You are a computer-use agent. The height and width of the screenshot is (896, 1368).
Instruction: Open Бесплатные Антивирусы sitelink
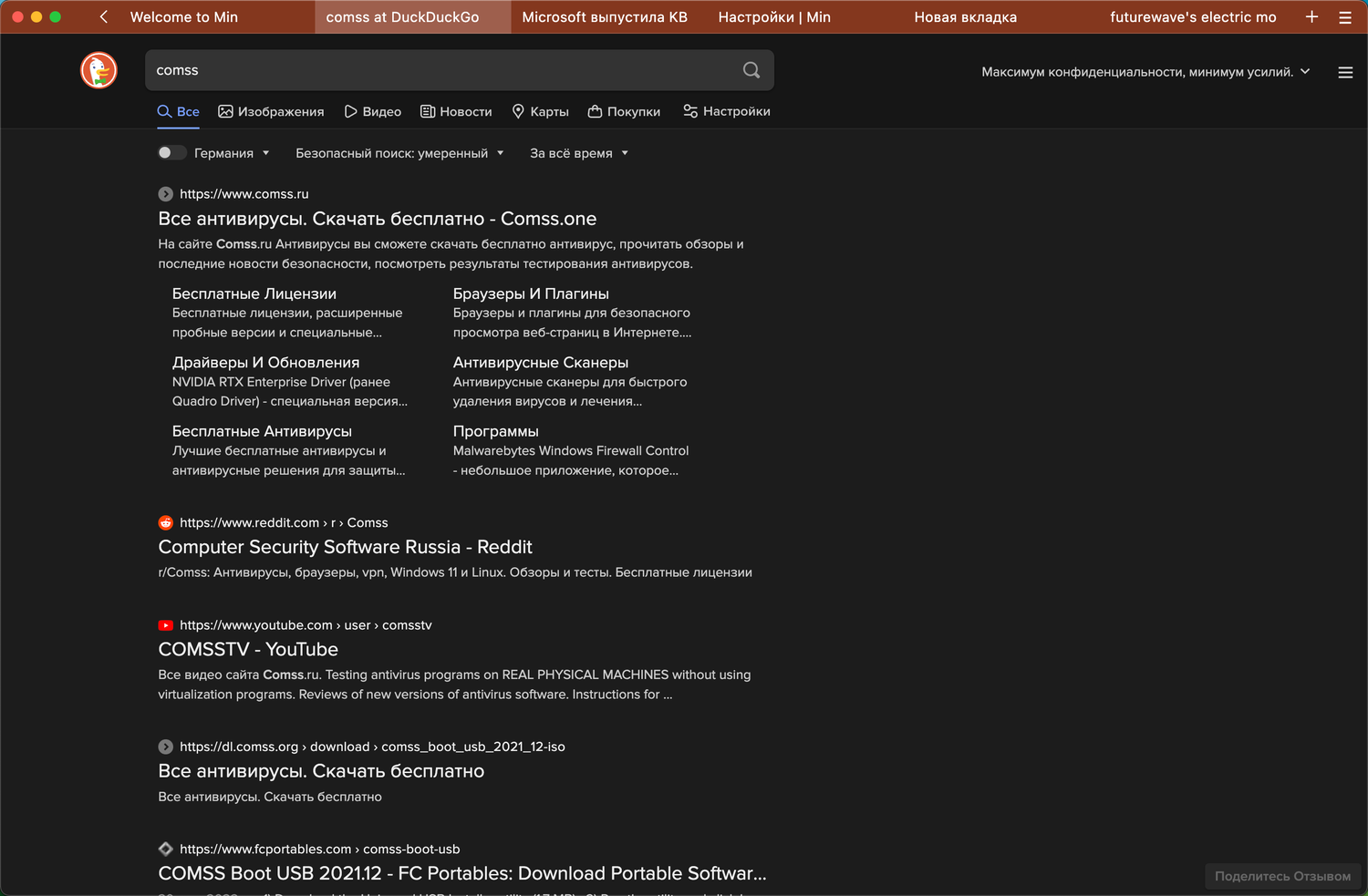[262, 431]
